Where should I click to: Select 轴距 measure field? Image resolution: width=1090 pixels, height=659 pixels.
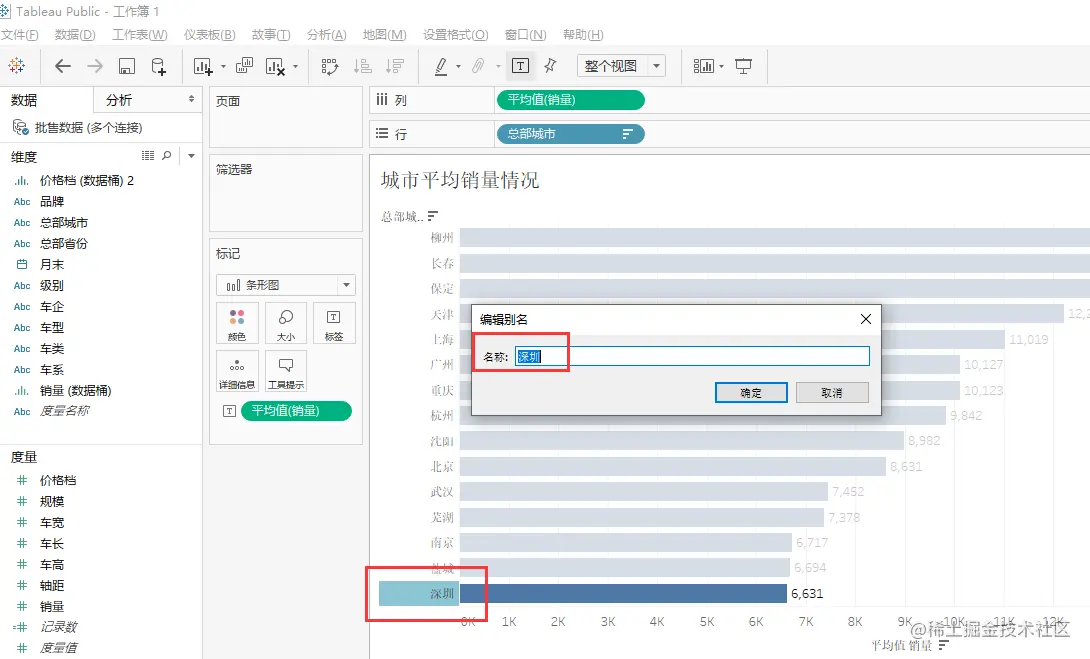coord(52,586)
